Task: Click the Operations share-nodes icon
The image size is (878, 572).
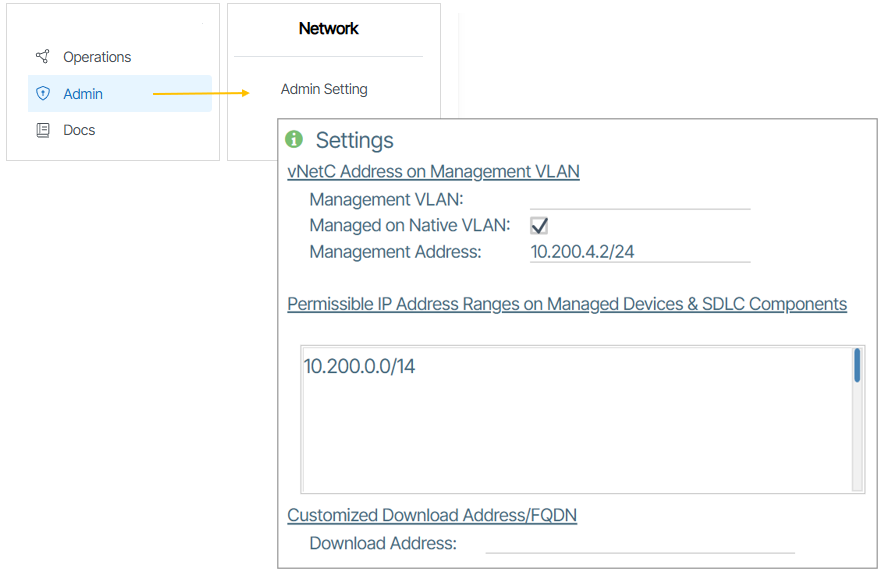Action: [x=42, y=57]
